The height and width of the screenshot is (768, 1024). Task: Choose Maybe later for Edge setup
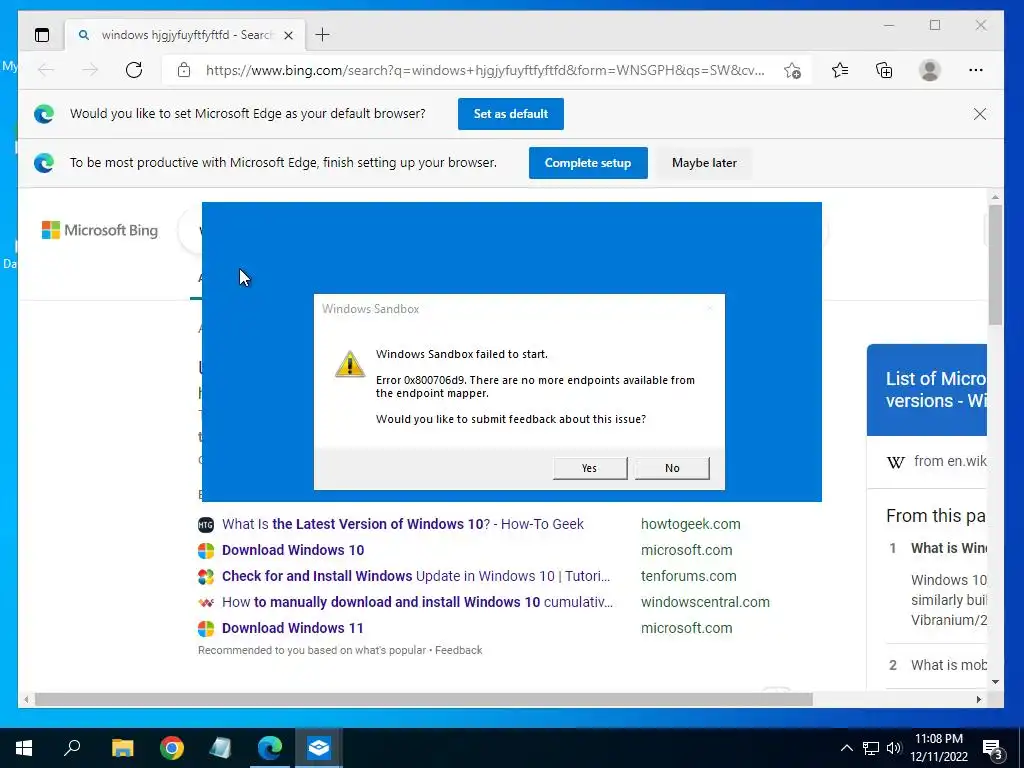click(x=704, y=163)
